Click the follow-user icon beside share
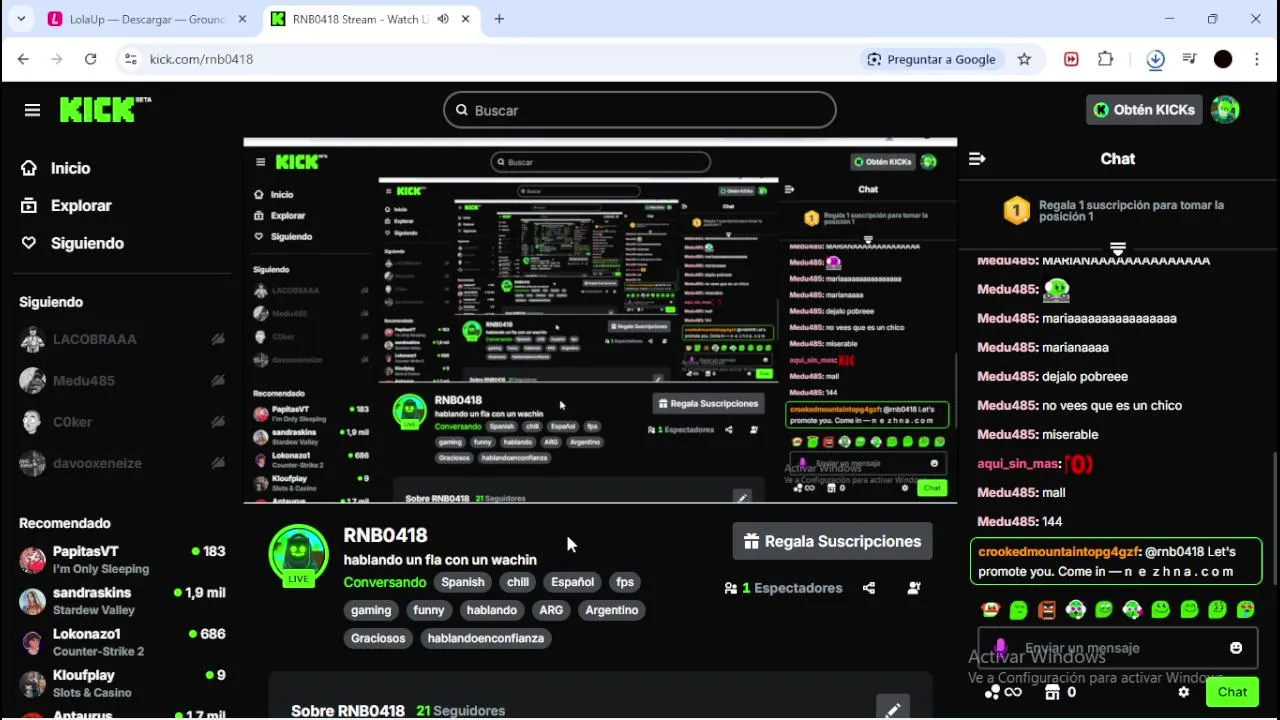Image resolution: width=1280 pixels, height=720 pixels. pos(914,588)
